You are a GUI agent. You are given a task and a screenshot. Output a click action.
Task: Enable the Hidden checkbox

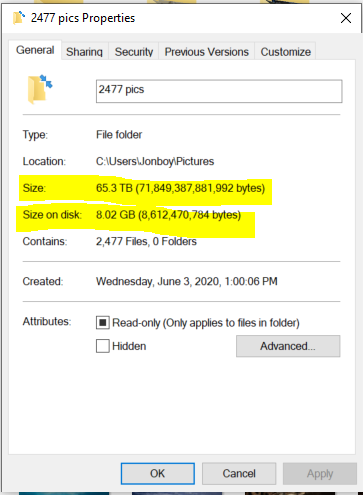[x=103, y=346]
